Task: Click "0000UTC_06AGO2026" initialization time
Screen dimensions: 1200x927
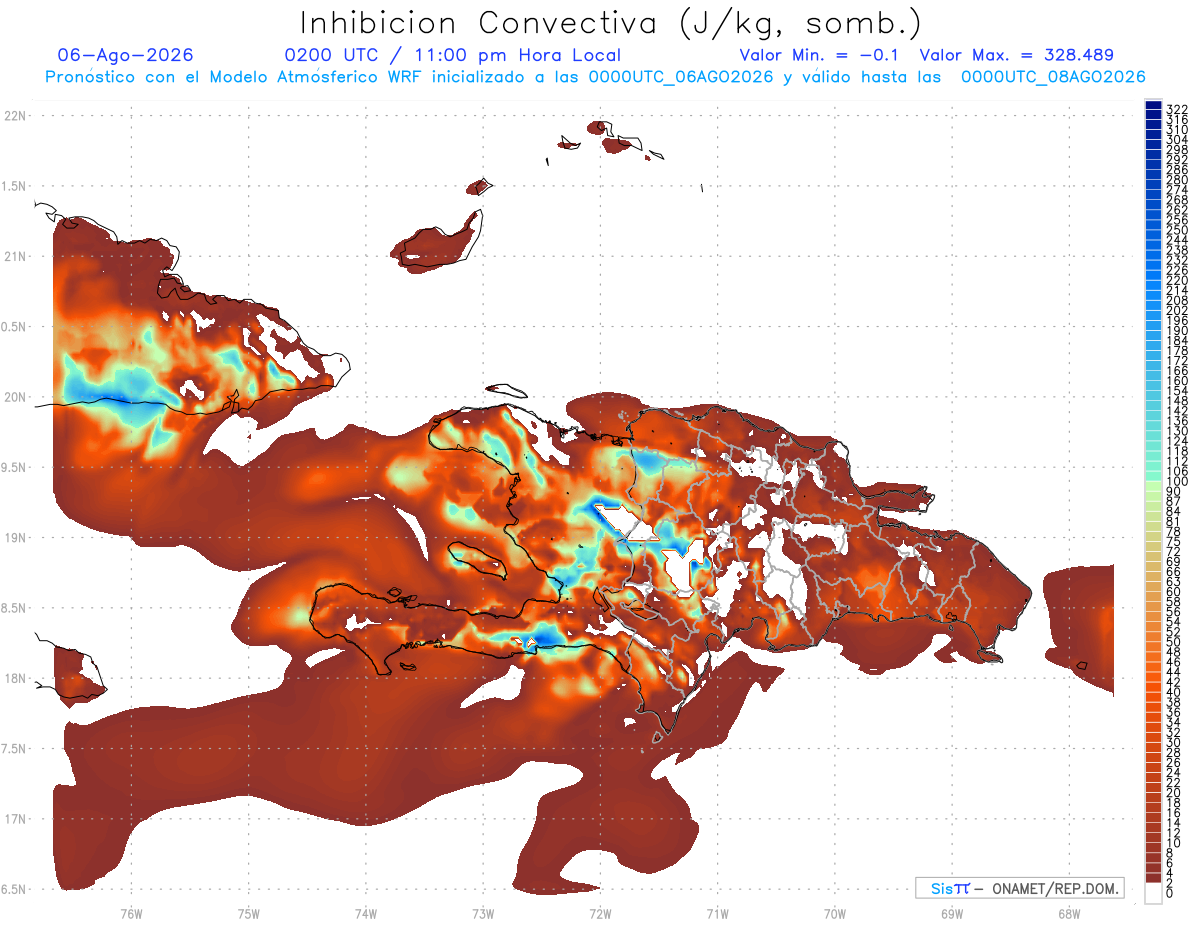Action: [680, 77]
